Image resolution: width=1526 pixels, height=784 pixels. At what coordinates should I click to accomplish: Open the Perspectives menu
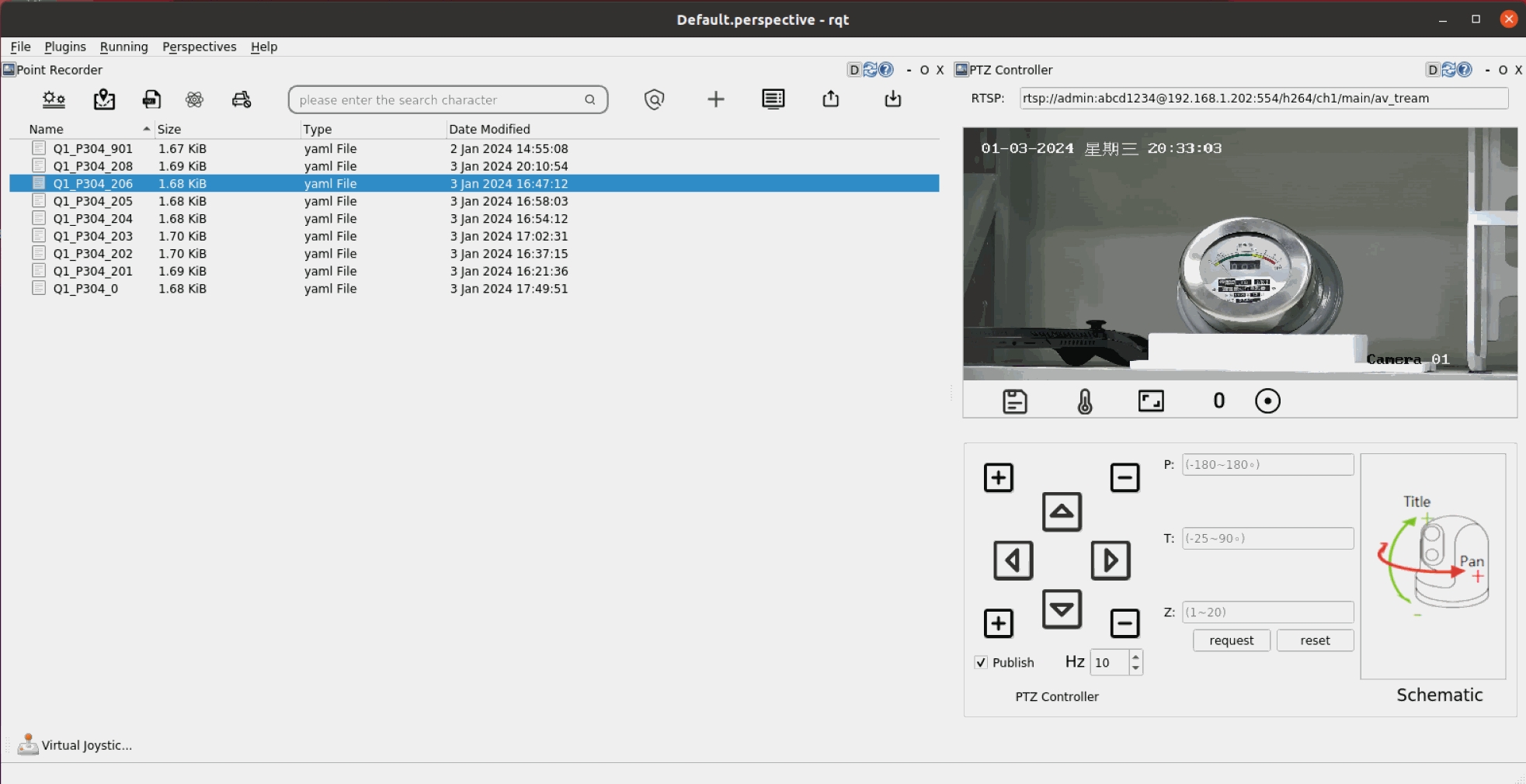199,47
